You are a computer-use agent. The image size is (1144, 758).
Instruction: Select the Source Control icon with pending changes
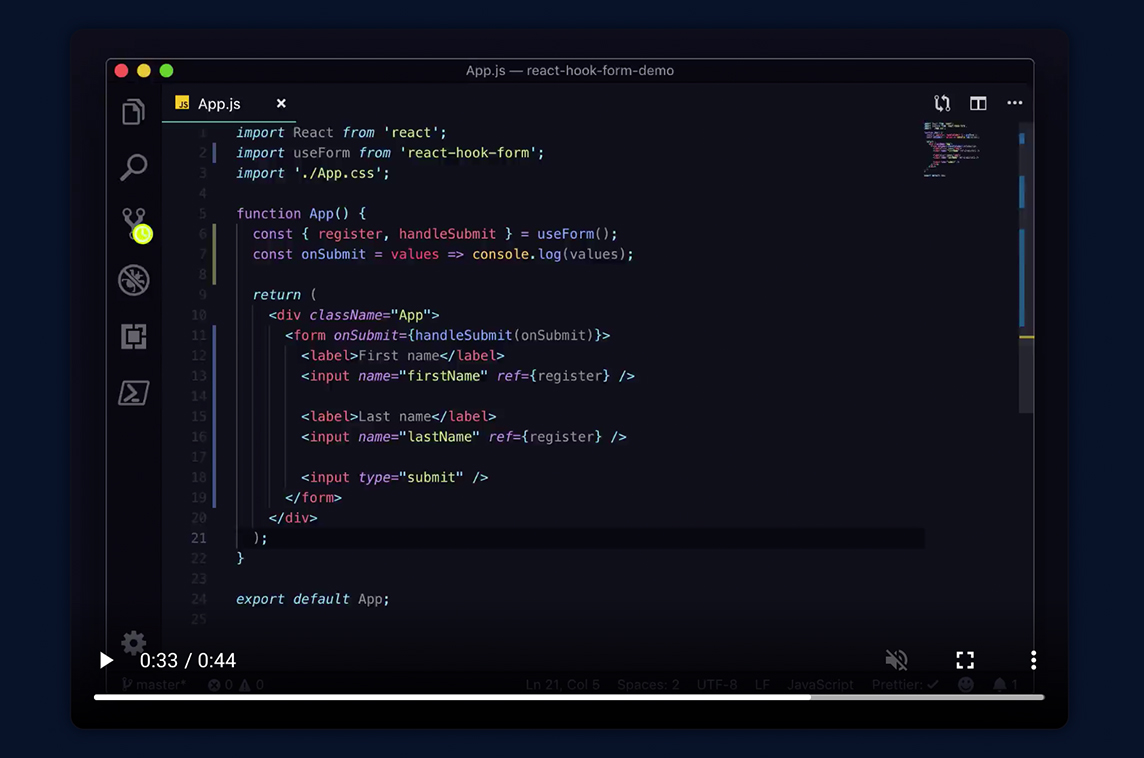[133, 222]
